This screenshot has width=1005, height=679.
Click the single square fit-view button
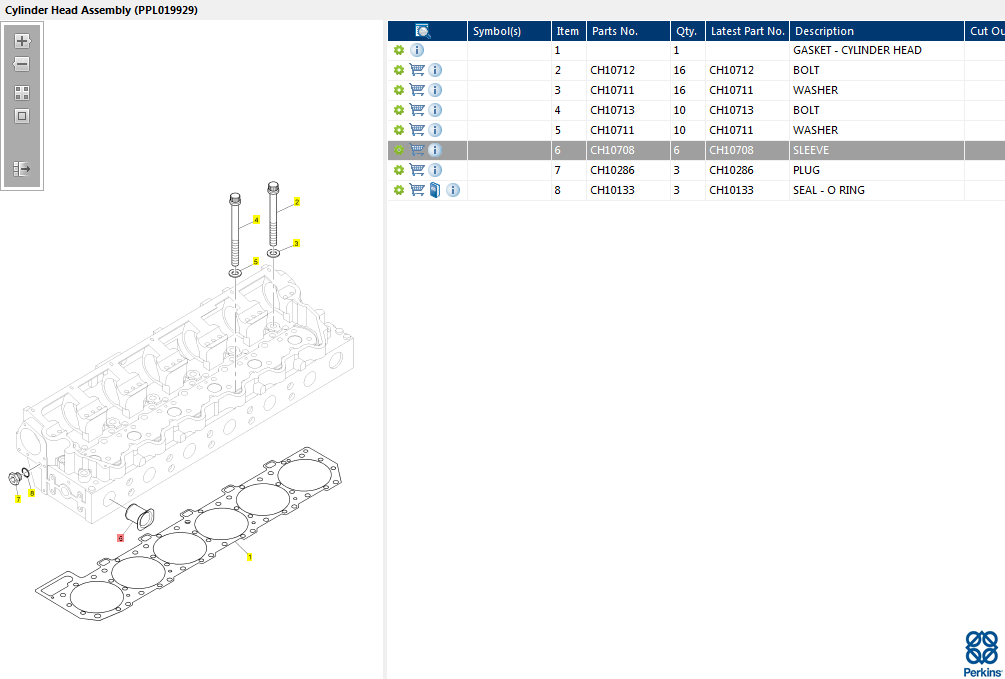coord(22,116)
